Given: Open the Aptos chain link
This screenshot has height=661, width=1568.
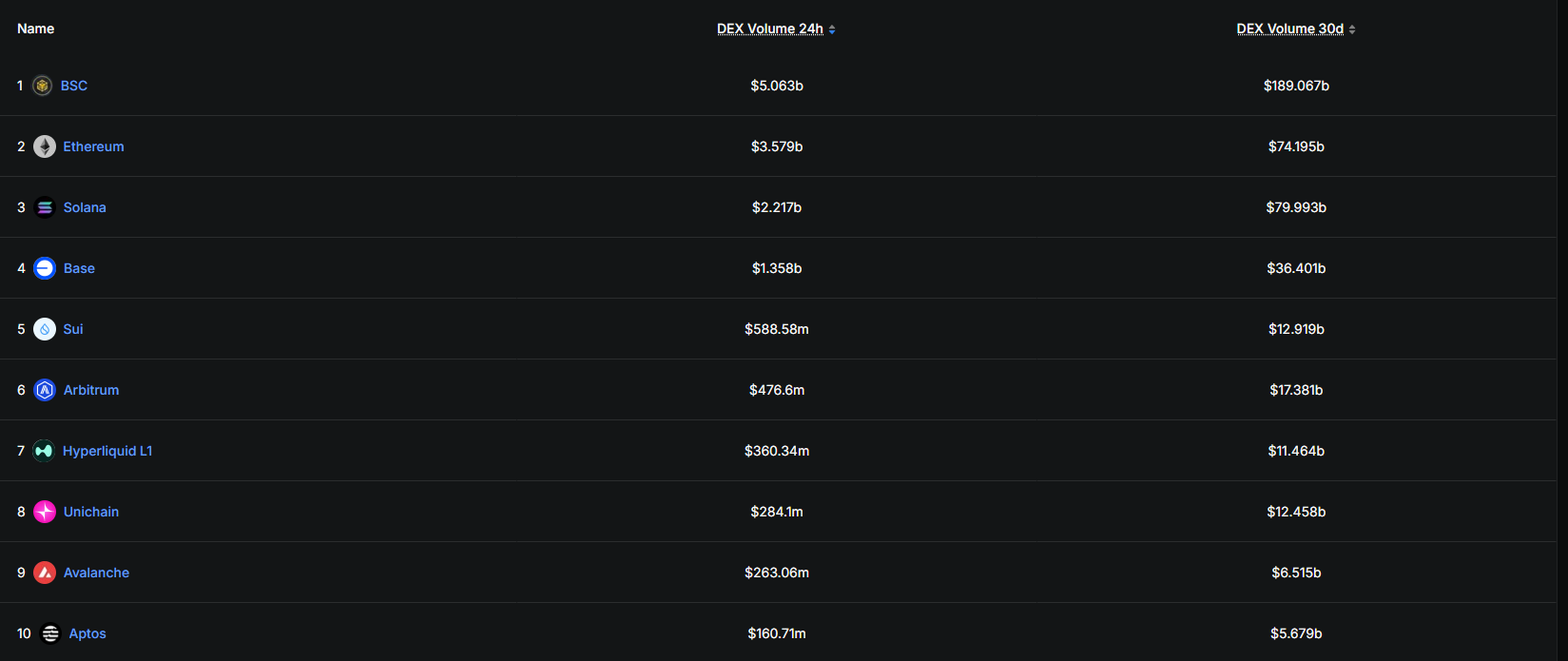Looking at the screenshot, I should coord(87,633).
